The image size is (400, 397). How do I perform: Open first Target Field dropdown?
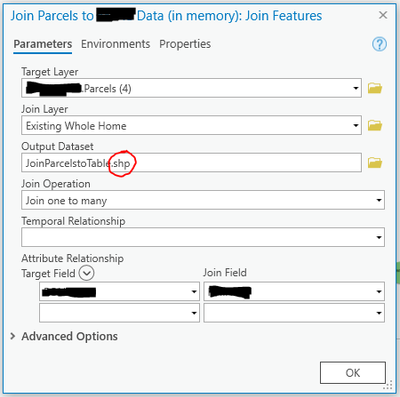119,292
